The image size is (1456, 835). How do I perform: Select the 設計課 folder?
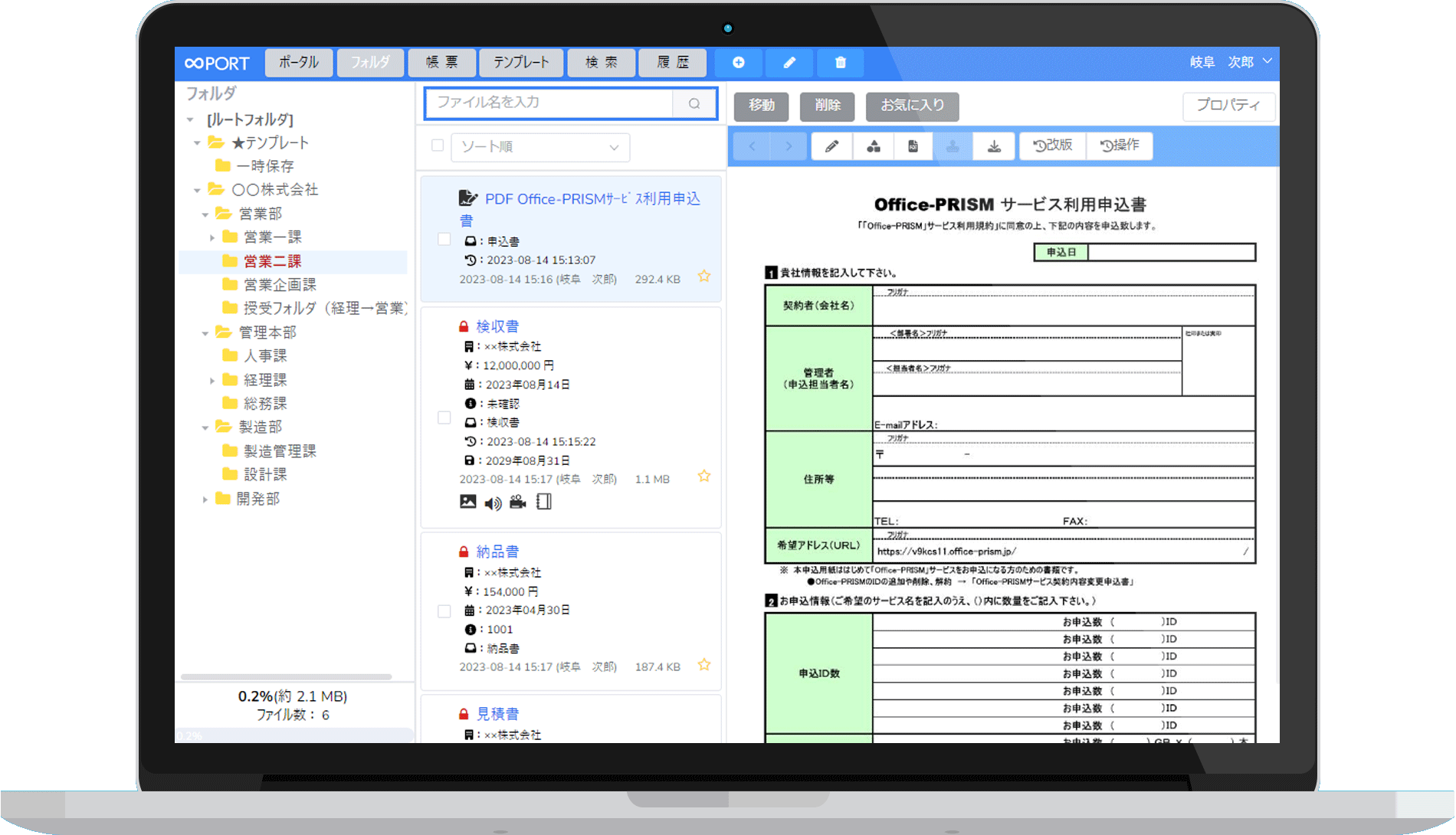pyautogui.click(x=265, y=475)
